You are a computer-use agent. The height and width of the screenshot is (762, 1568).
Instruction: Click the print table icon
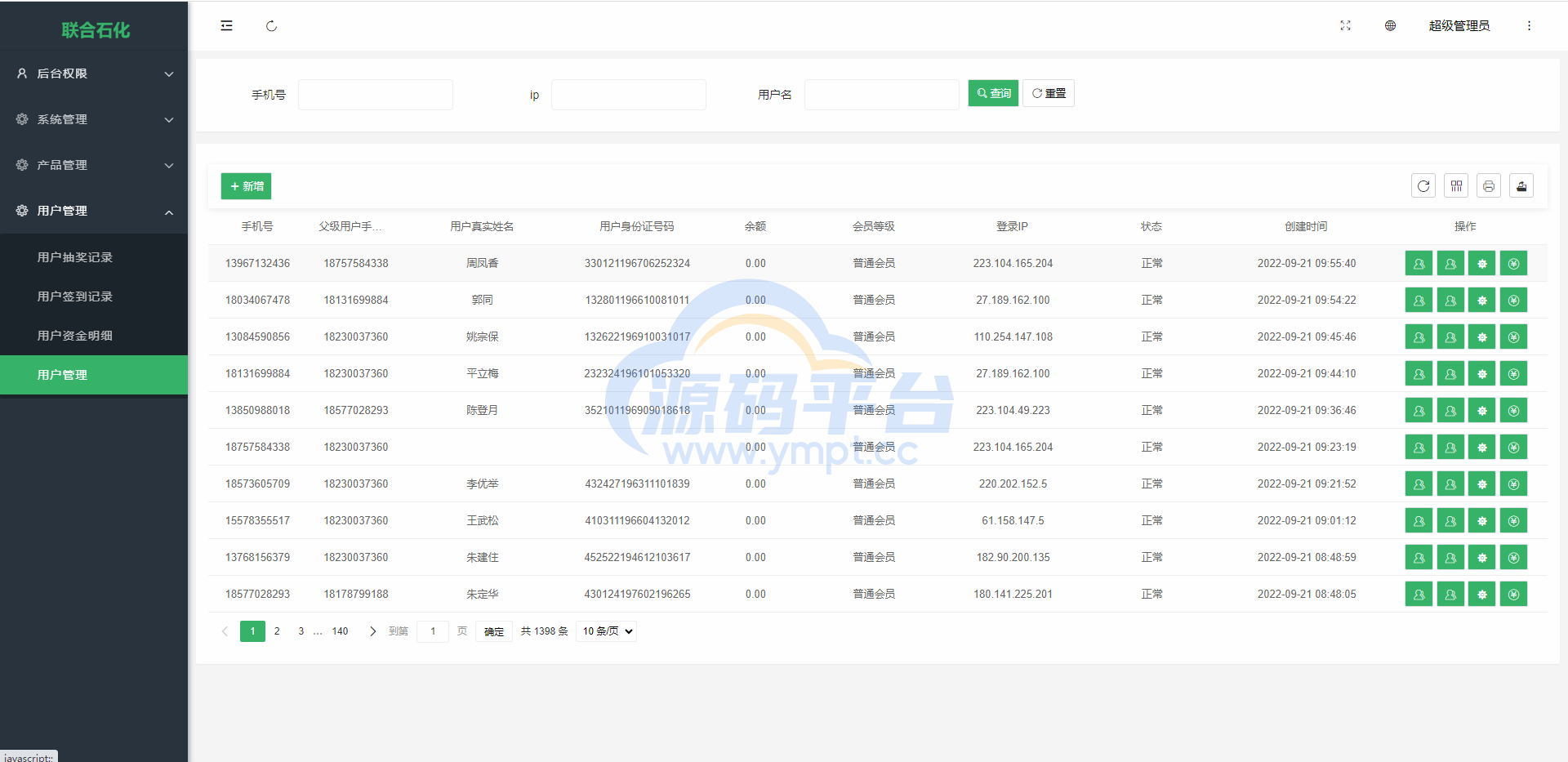(1489, 186)
